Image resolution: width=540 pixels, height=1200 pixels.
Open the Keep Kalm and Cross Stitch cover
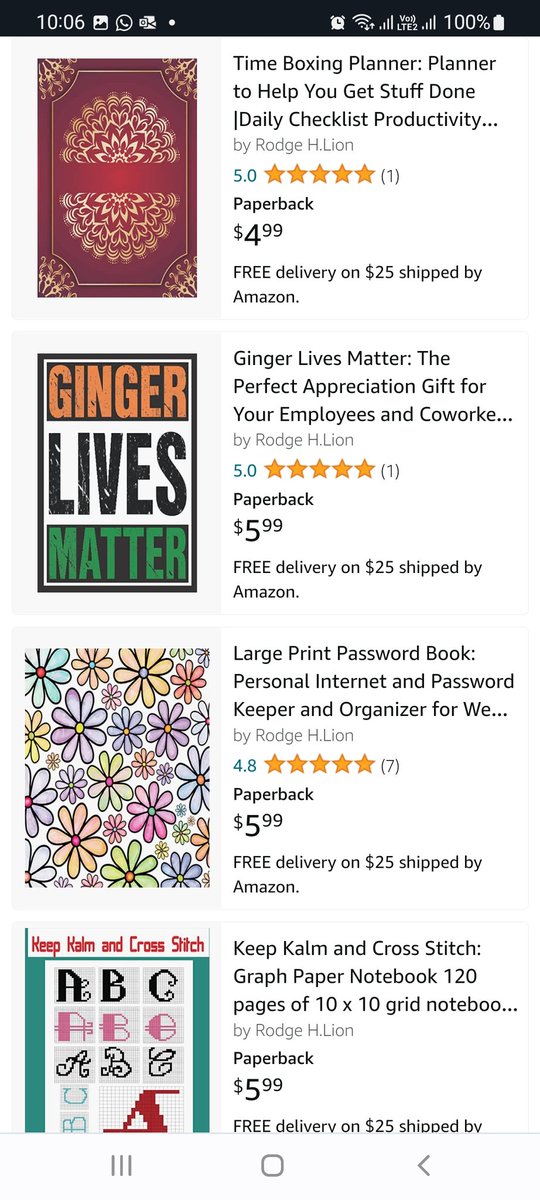[x=117, y=1030]
